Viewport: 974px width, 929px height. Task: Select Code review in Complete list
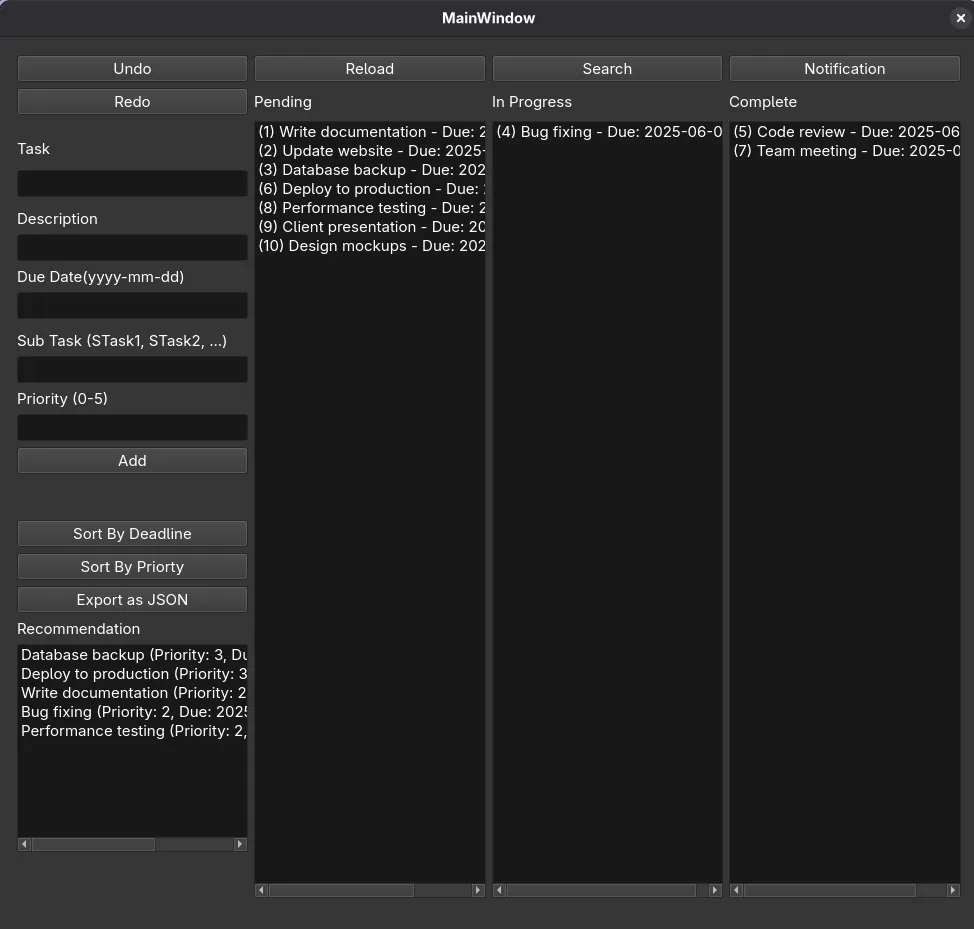click(844, 132)
